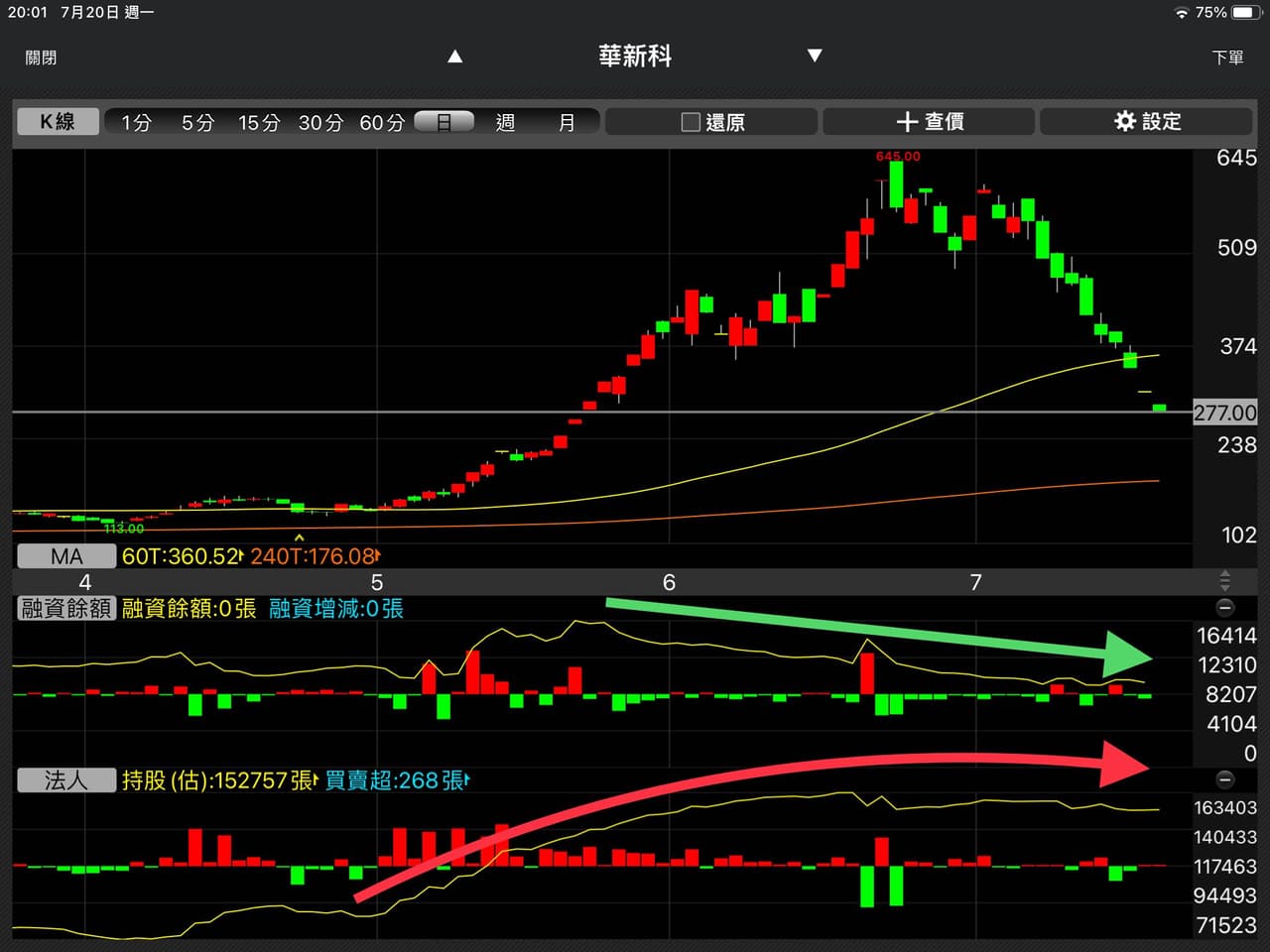Tap the 融資餘額:0張 readout
The width and height of the screenshot is (1270, 952).
(x=189, y=608)
